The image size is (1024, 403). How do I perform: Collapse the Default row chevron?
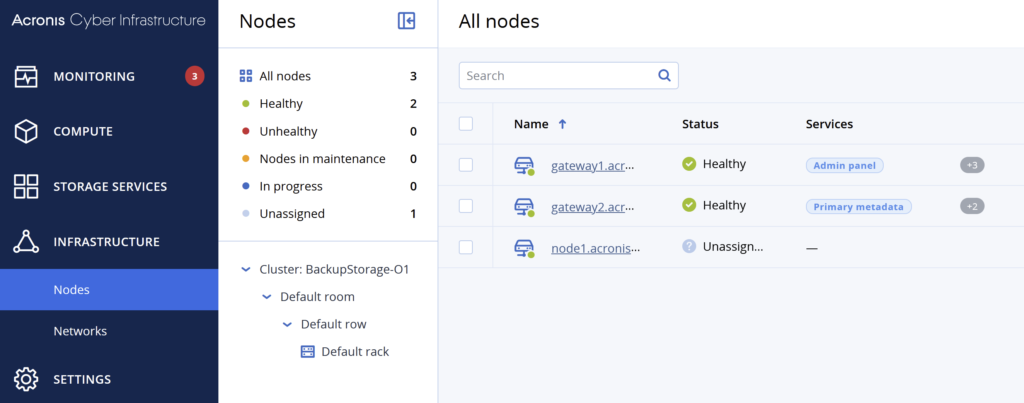click(287, 324)
